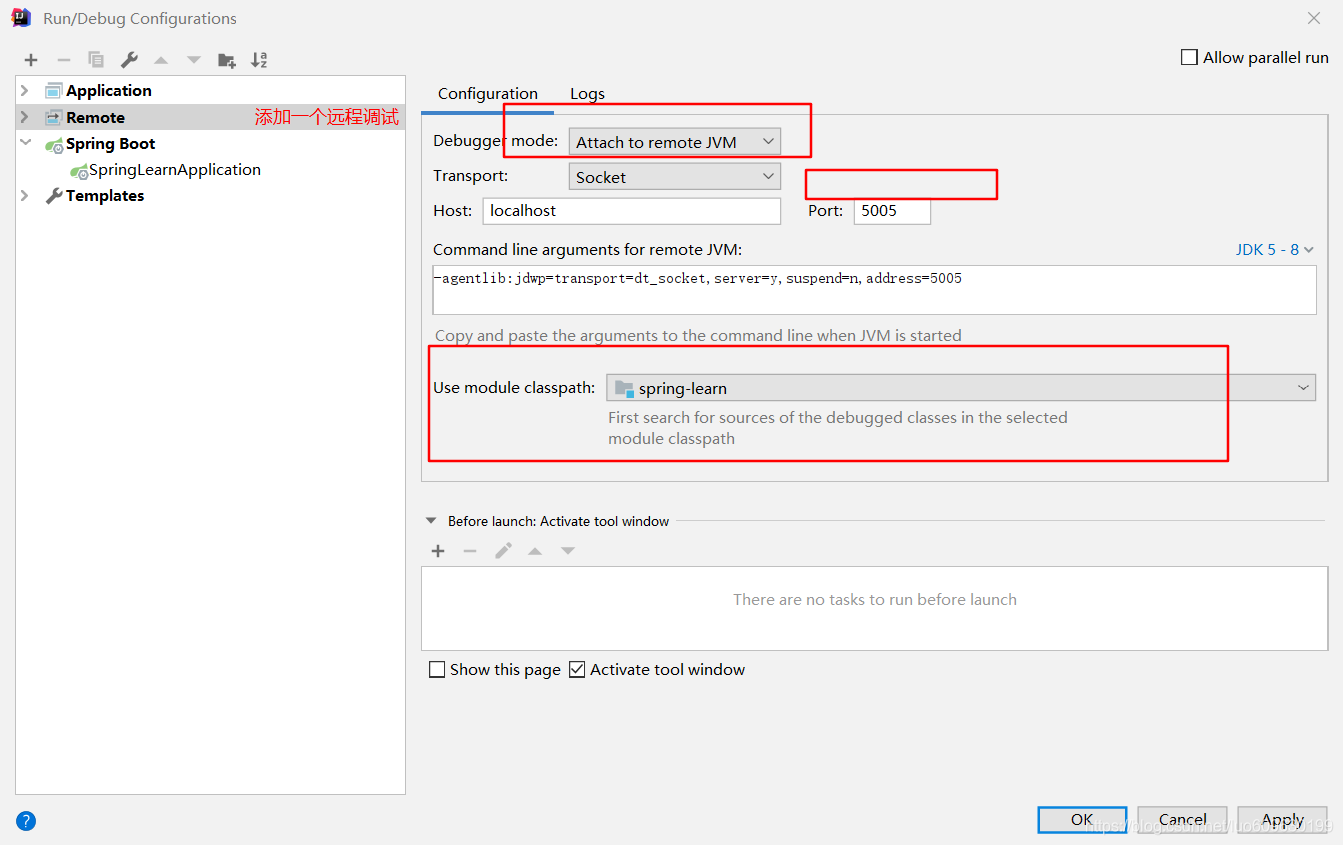The width and height of the screenshot is (1343, 845).
Task: Select the Remote tree item
Action: coord(210,117)
